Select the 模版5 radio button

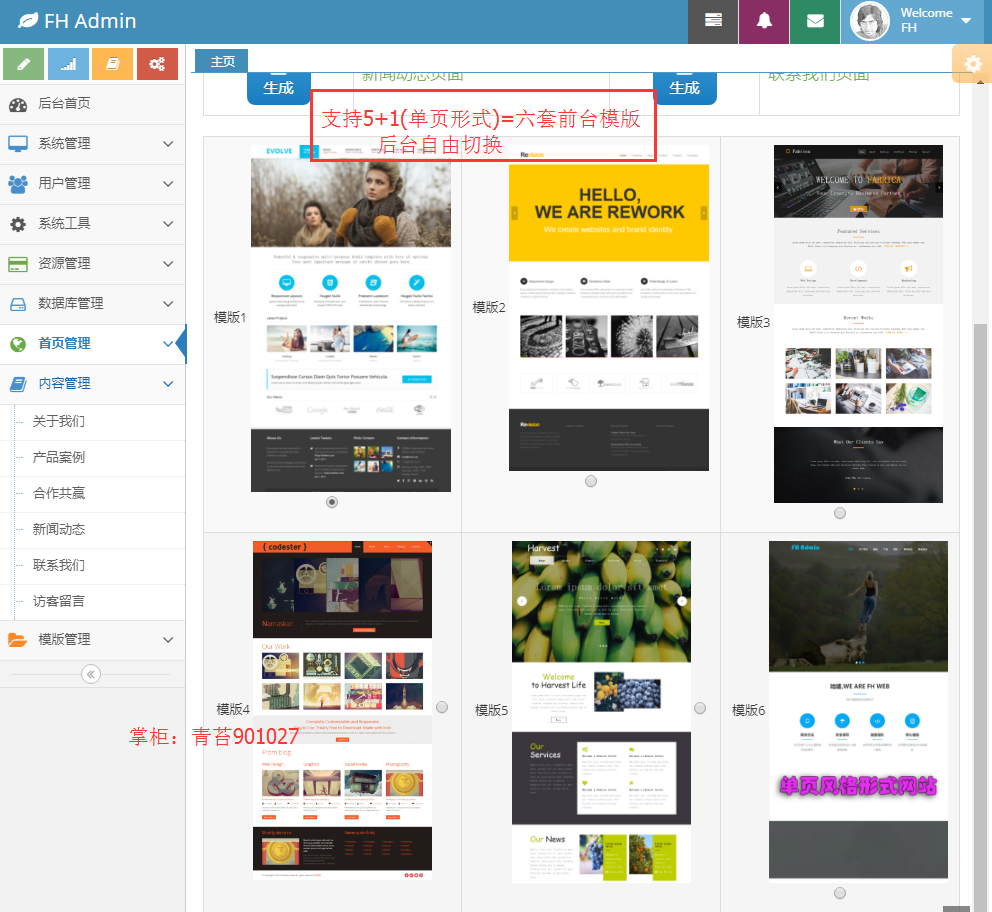[700, 708]
